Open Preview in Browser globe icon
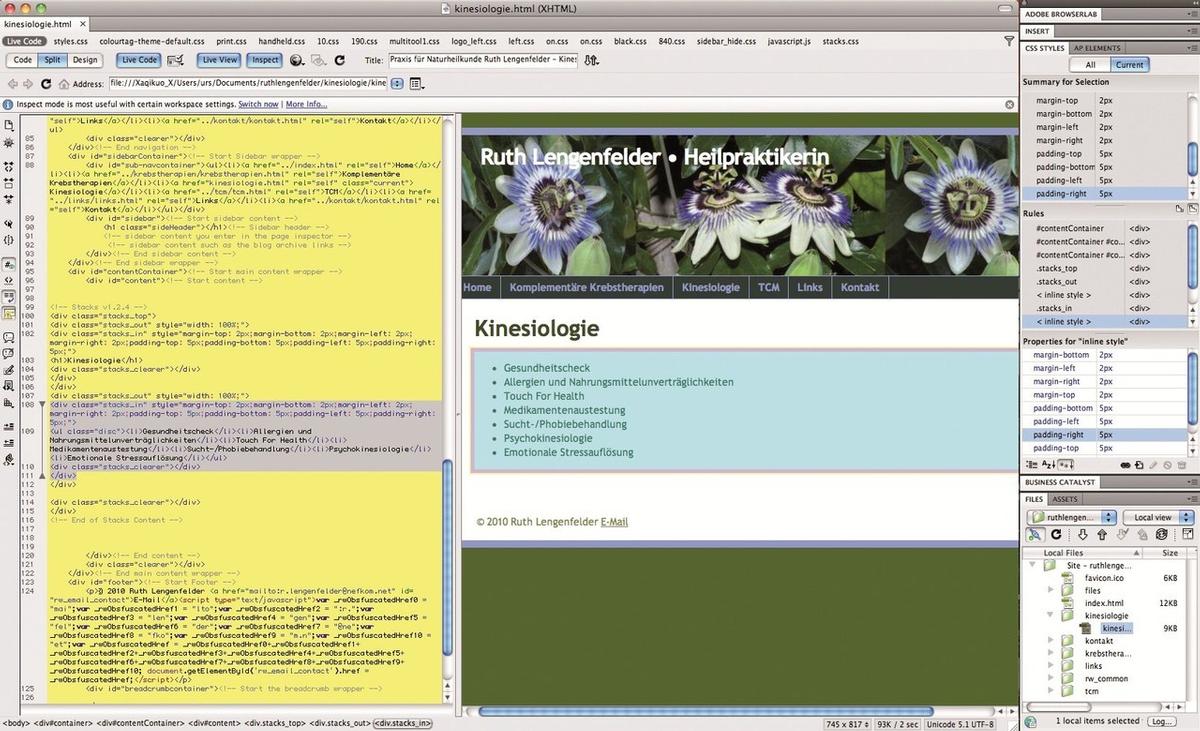This screenshot has width=1200, height=731. (x=297, y=60)
